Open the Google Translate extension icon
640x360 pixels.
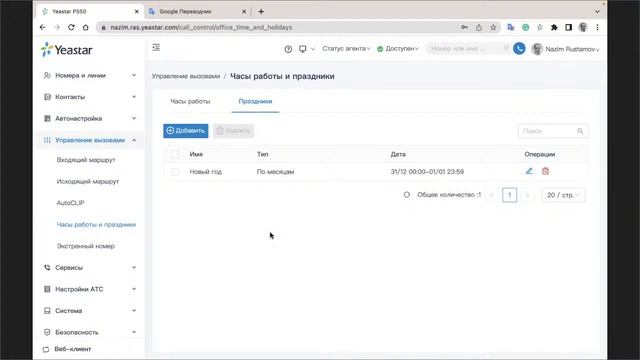click(511, 27)
